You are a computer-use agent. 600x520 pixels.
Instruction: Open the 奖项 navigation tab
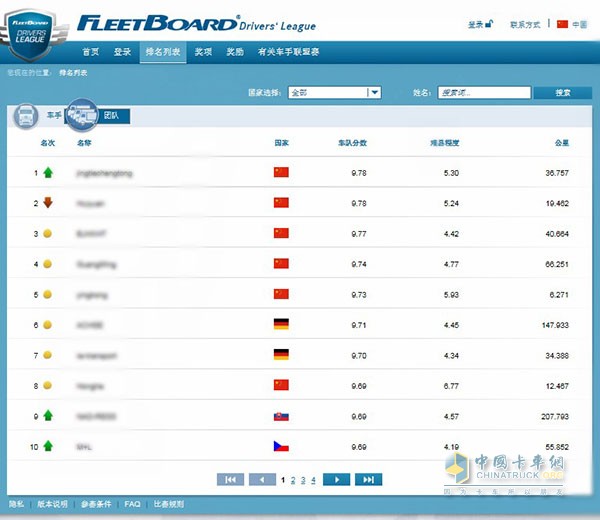coord(203,51)
